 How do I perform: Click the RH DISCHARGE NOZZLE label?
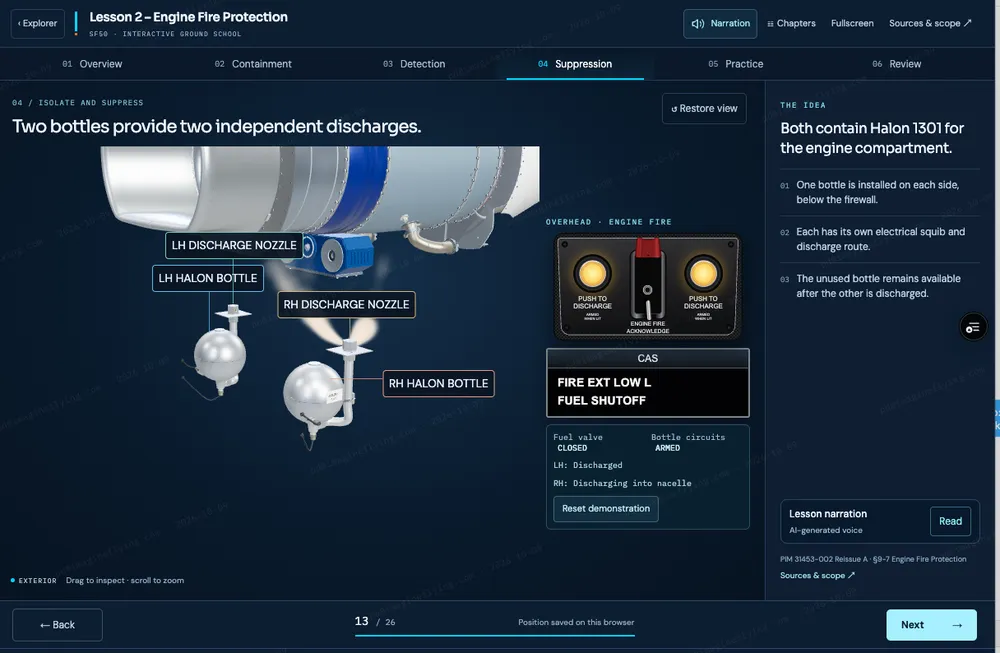[x=346, y=305]
